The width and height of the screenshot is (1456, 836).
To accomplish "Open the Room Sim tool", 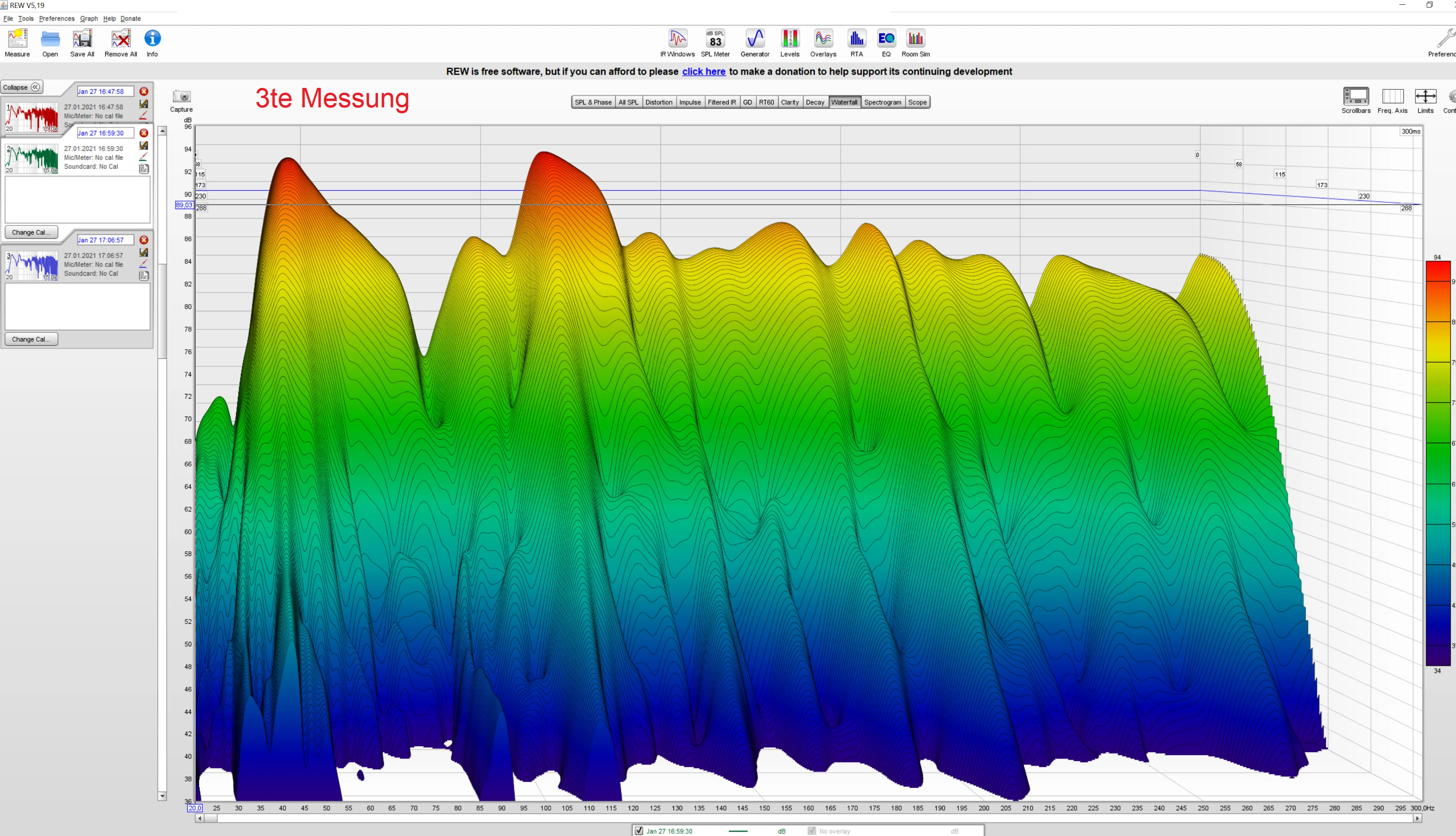I will pos(916,43).
